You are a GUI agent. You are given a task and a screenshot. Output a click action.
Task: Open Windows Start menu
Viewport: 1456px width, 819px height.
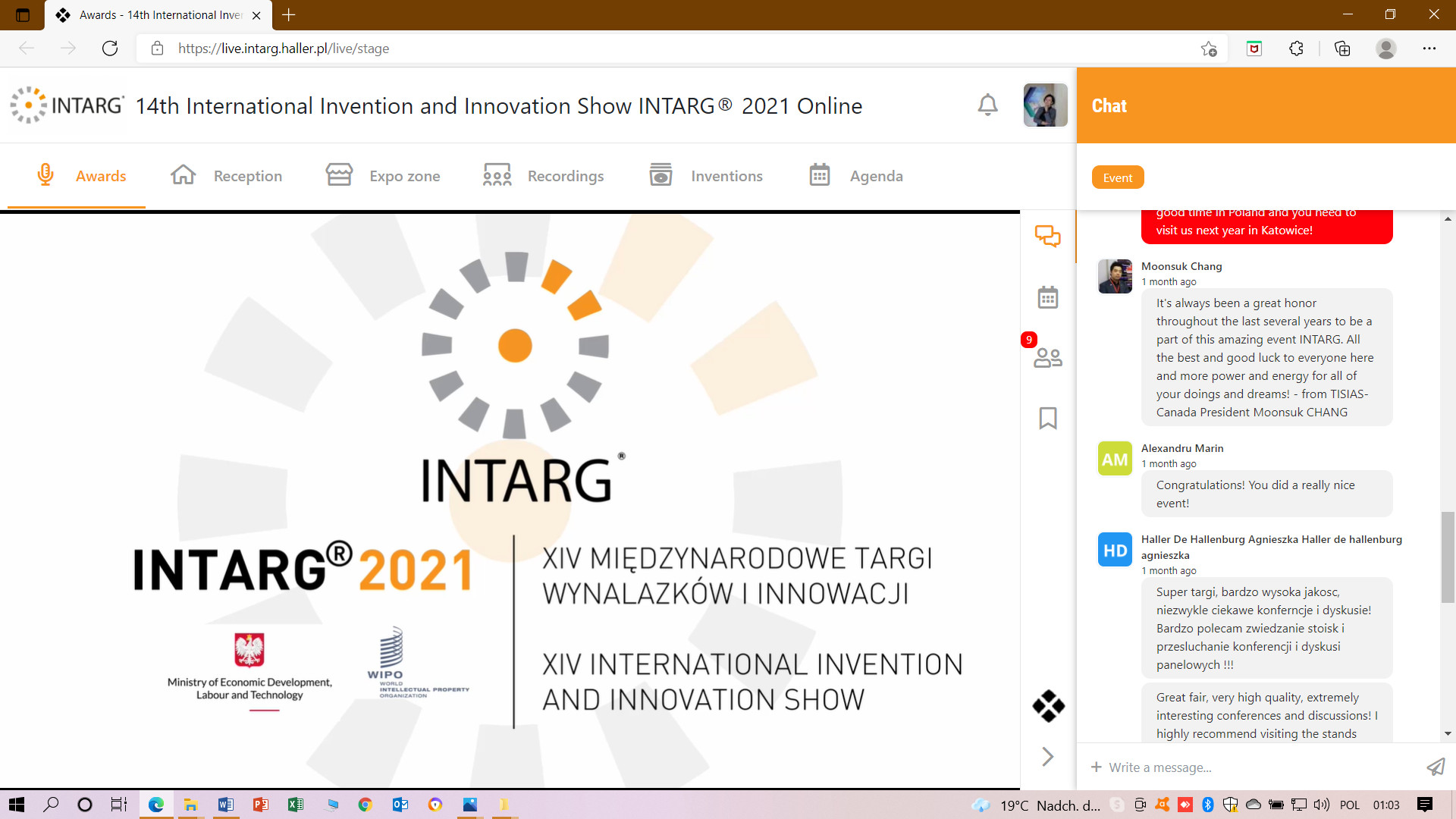[17, 805]
